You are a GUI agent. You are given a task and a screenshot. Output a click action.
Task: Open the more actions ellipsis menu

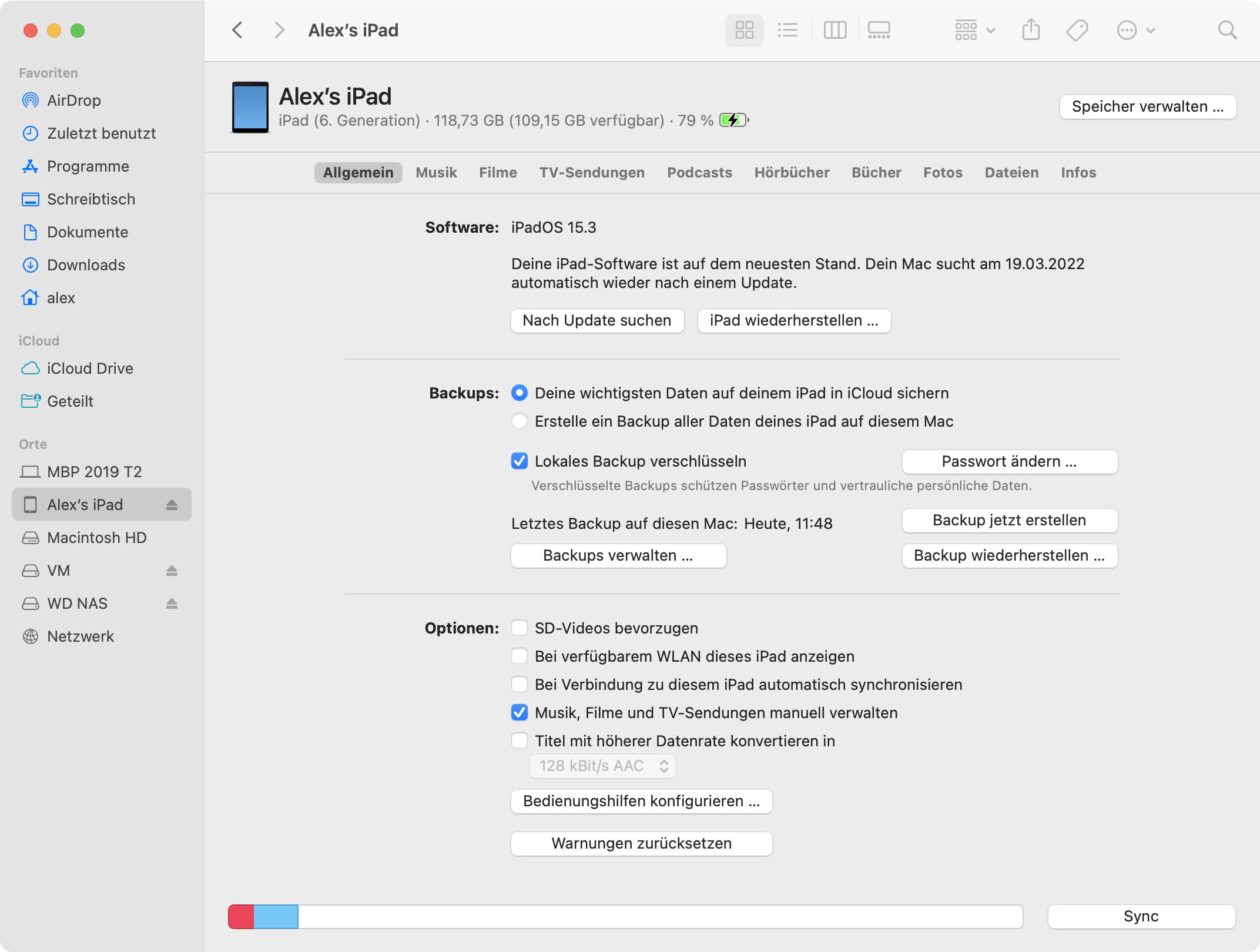pyautogui.click(x=1136, y=30)
